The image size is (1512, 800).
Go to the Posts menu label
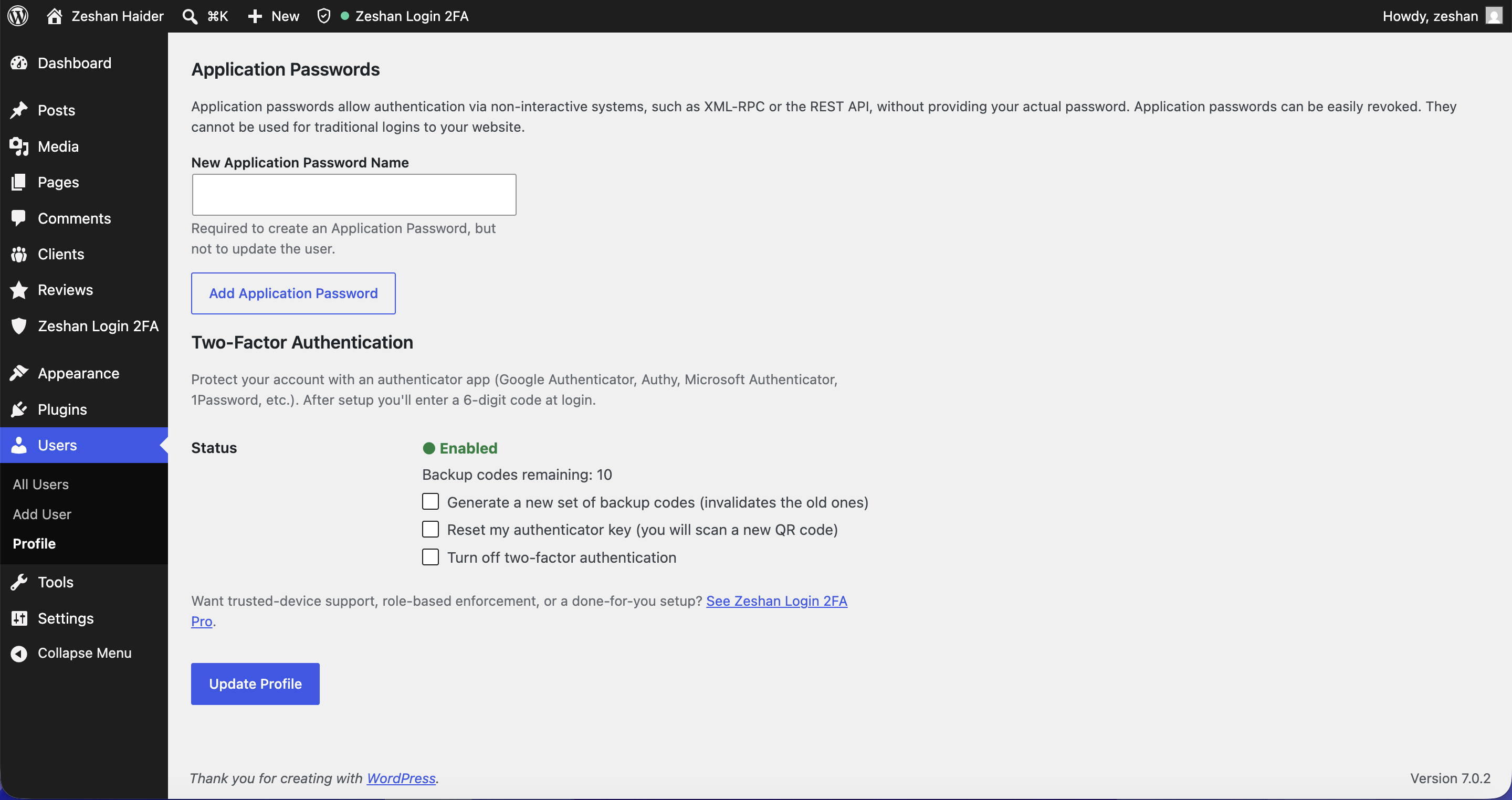click(56, 110)
